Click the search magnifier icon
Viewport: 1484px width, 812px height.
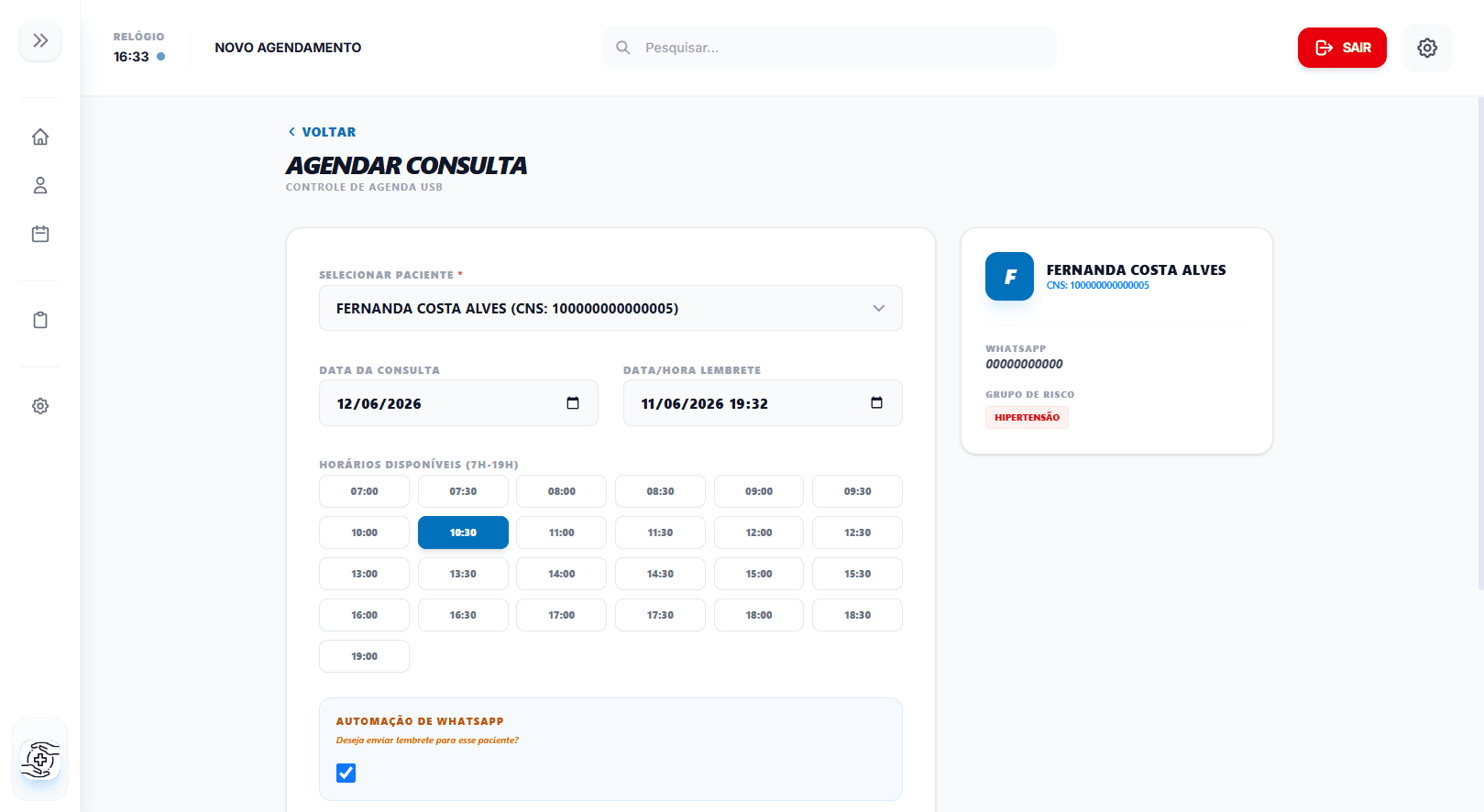coord(623,48)
